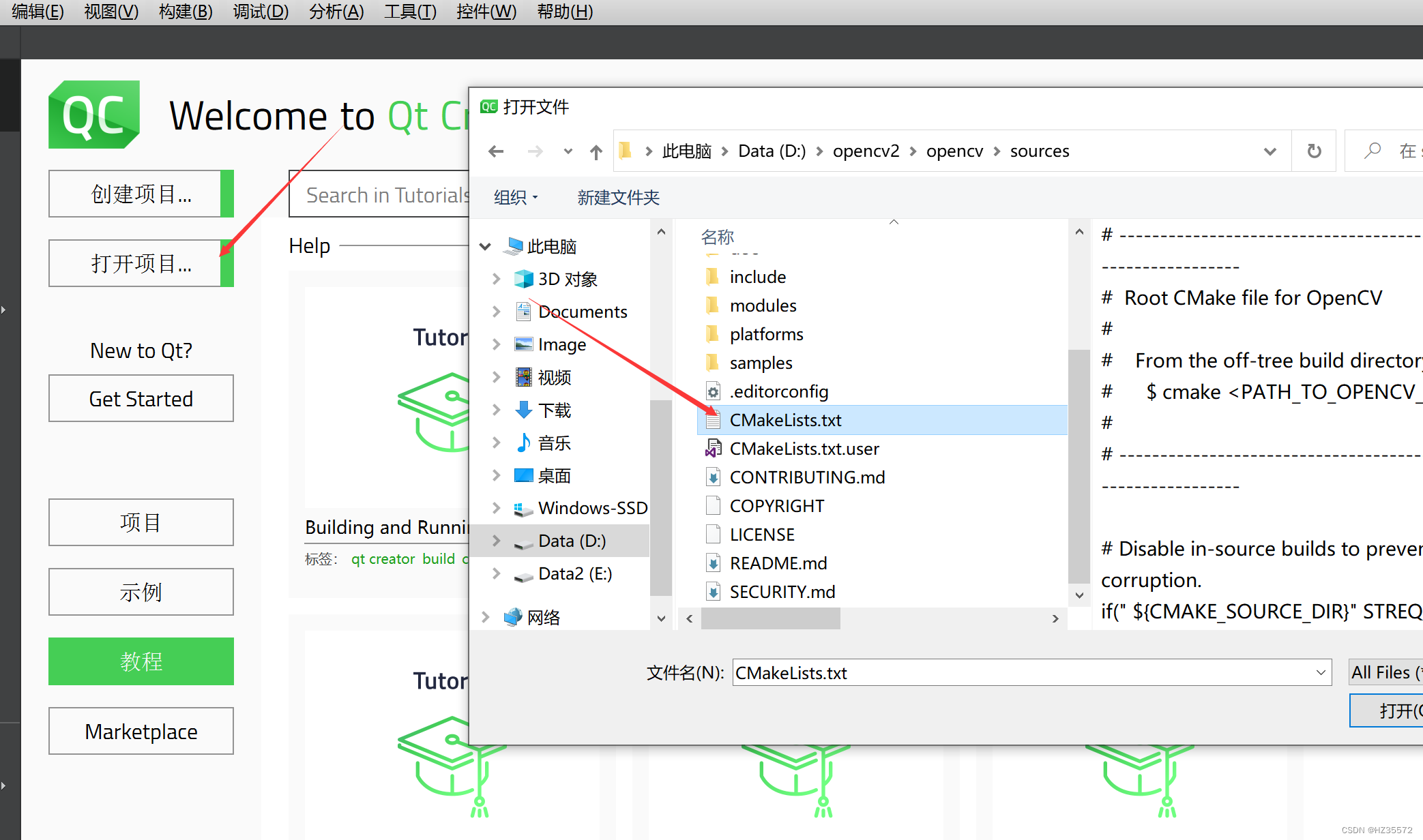Viewport: 1423px width, 840px height.
Task: Open Marketplace page in Qt Creator
Action: coord(141,731)
